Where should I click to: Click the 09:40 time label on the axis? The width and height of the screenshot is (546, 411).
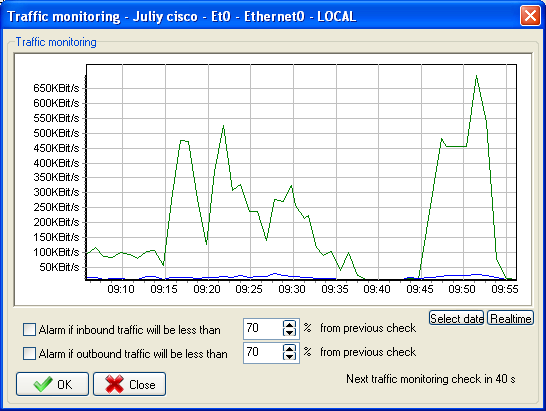click(377, 289)
